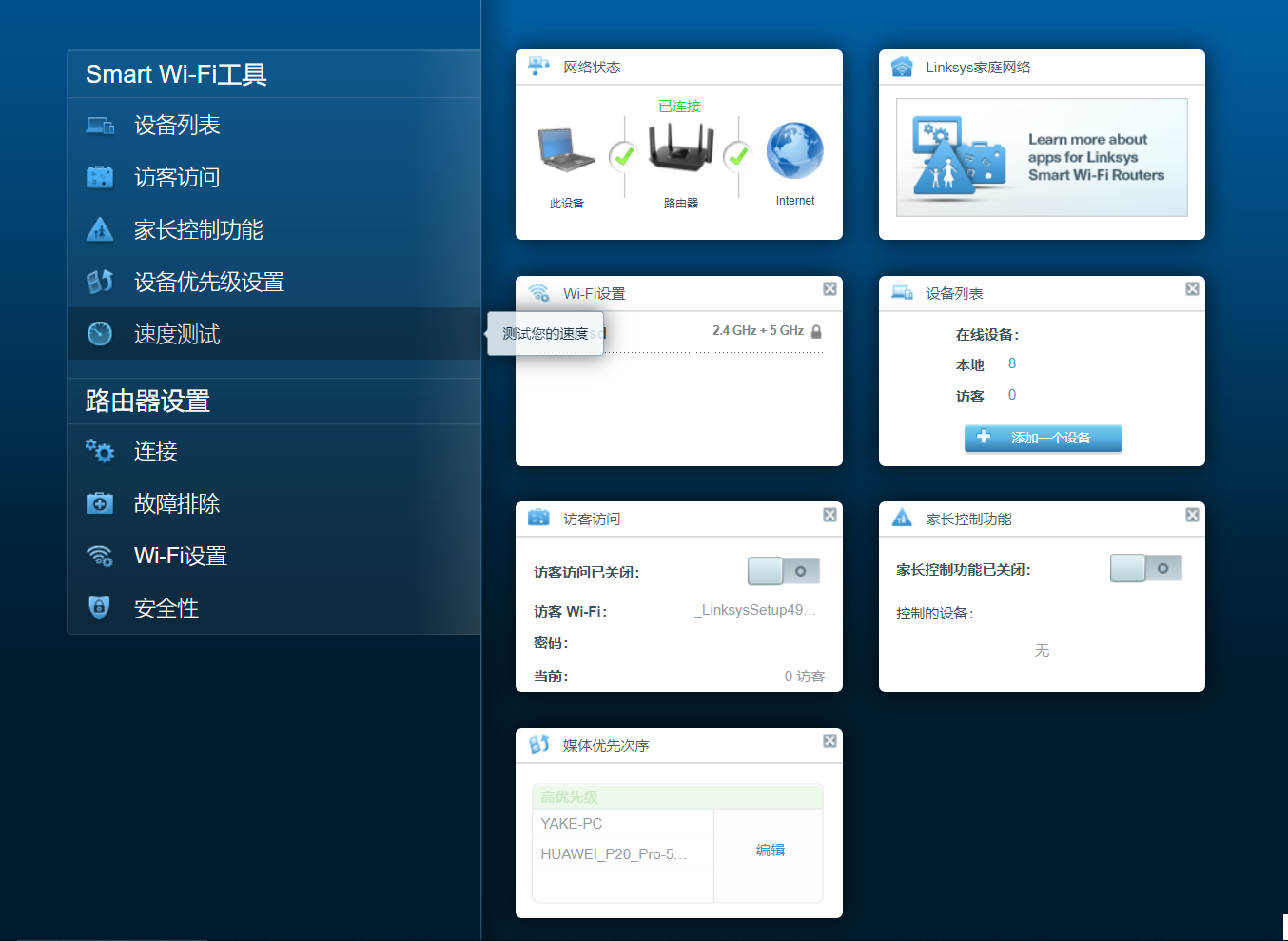
Task: Click the 访客访问 sidebar icon
Action: (x=100, y=177)
